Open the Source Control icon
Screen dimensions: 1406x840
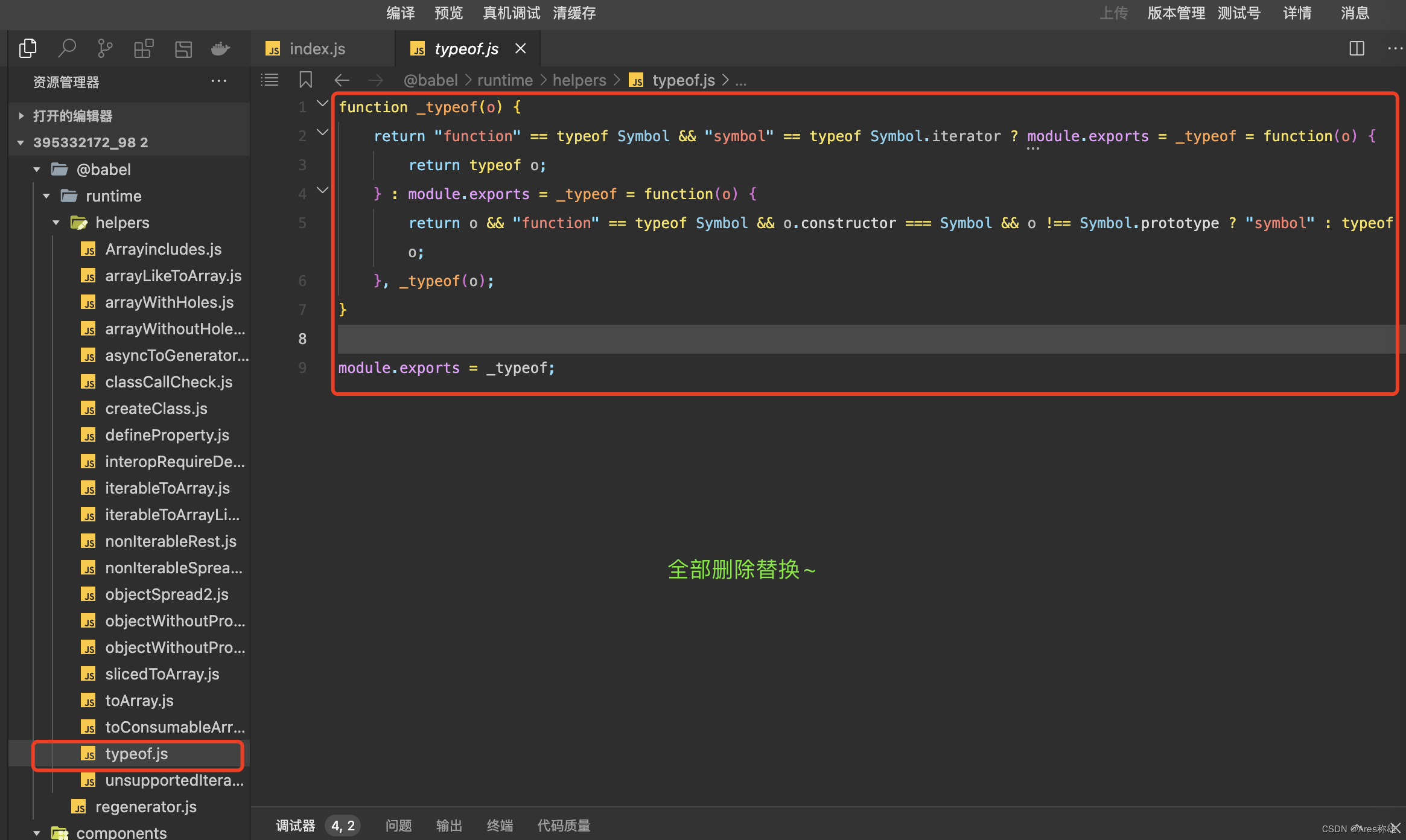coord(105,48)
